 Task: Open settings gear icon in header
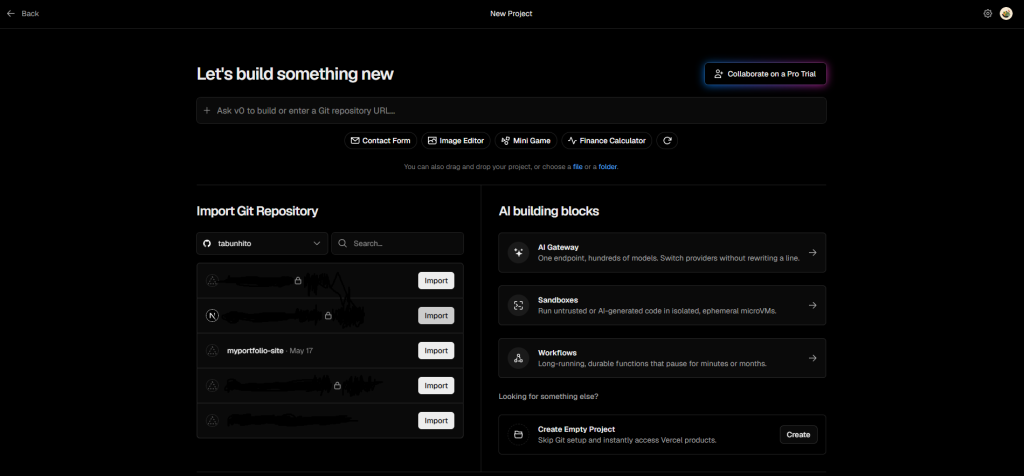pos(987,13)
